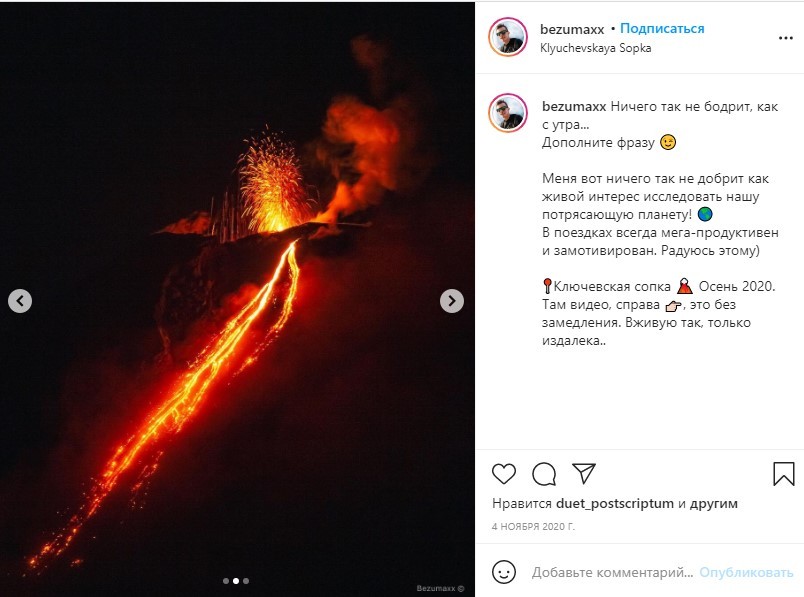Focus the 'Добавьте комментарий' input field

(612, 573)
